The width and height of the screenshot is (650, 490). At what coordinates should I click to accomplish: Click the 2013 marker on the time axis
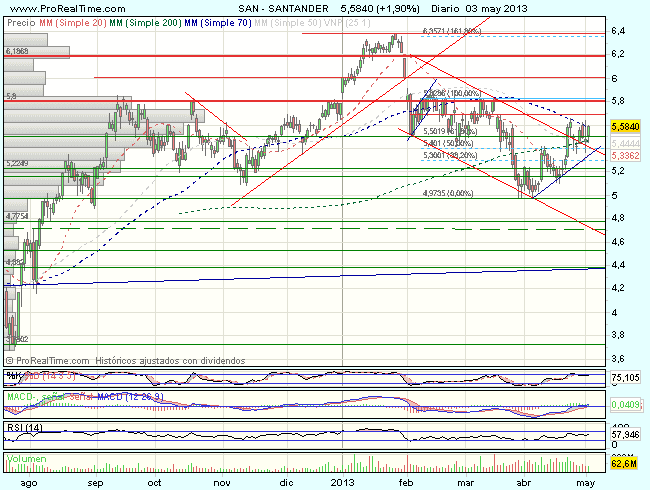pyautogui.click(x=342, y=481)
